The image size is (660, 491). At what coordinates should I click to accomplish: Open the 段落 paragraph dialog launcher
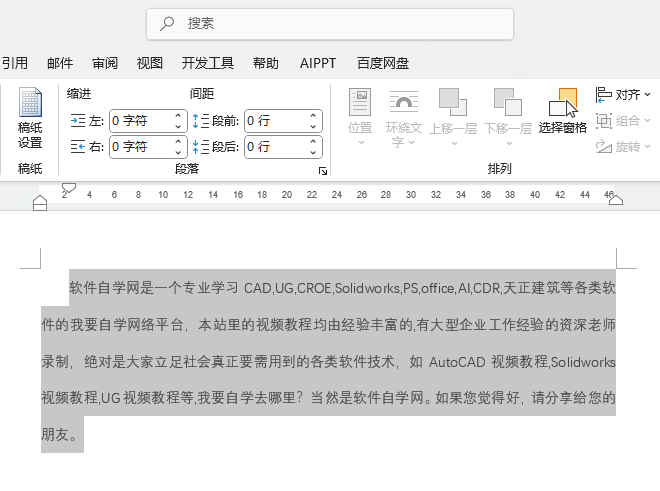[323, 171]
